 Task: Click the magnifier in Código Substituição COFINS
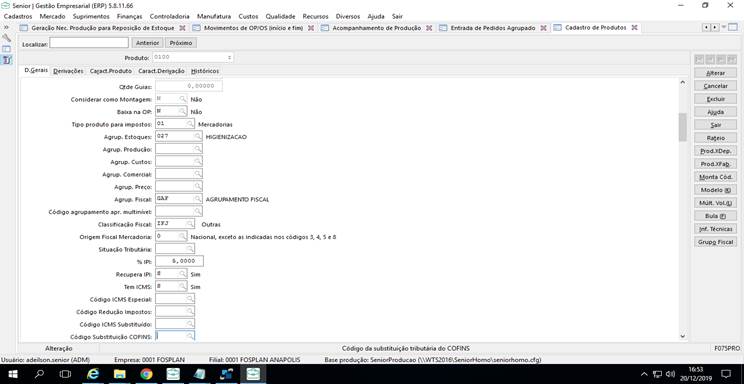point(190,336)
